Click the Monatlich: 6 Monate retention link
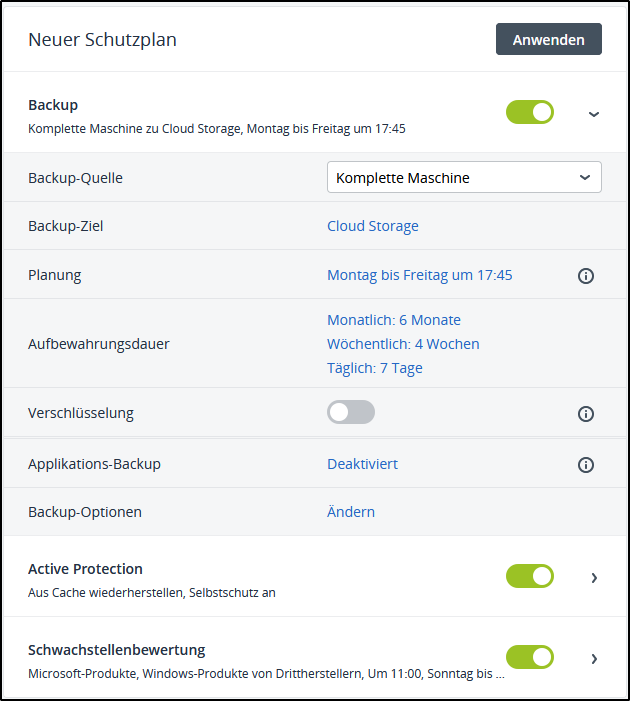This screenshot has height=701, width=630. 394,320
